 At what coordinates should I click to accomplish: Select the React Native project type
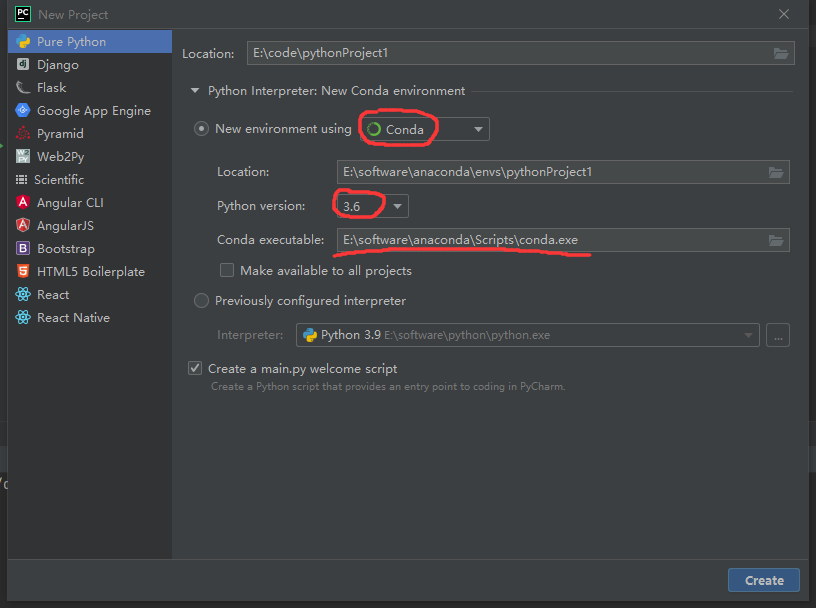pos(90,318)
